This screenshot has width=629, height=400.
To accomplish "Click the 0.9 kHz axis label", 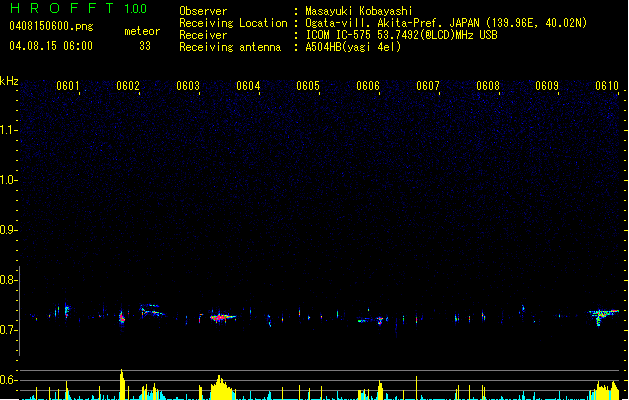I will (x=7, y=230).
